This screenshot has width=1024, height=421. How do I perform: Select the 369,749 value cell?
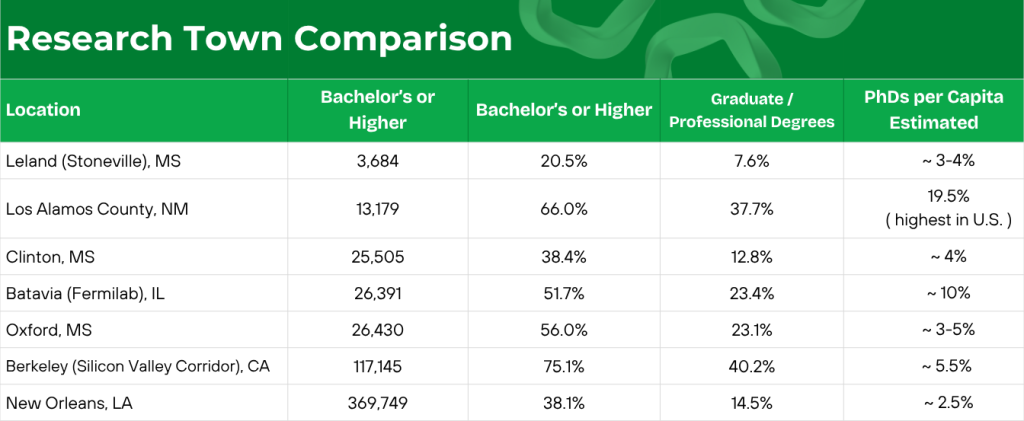377,403
